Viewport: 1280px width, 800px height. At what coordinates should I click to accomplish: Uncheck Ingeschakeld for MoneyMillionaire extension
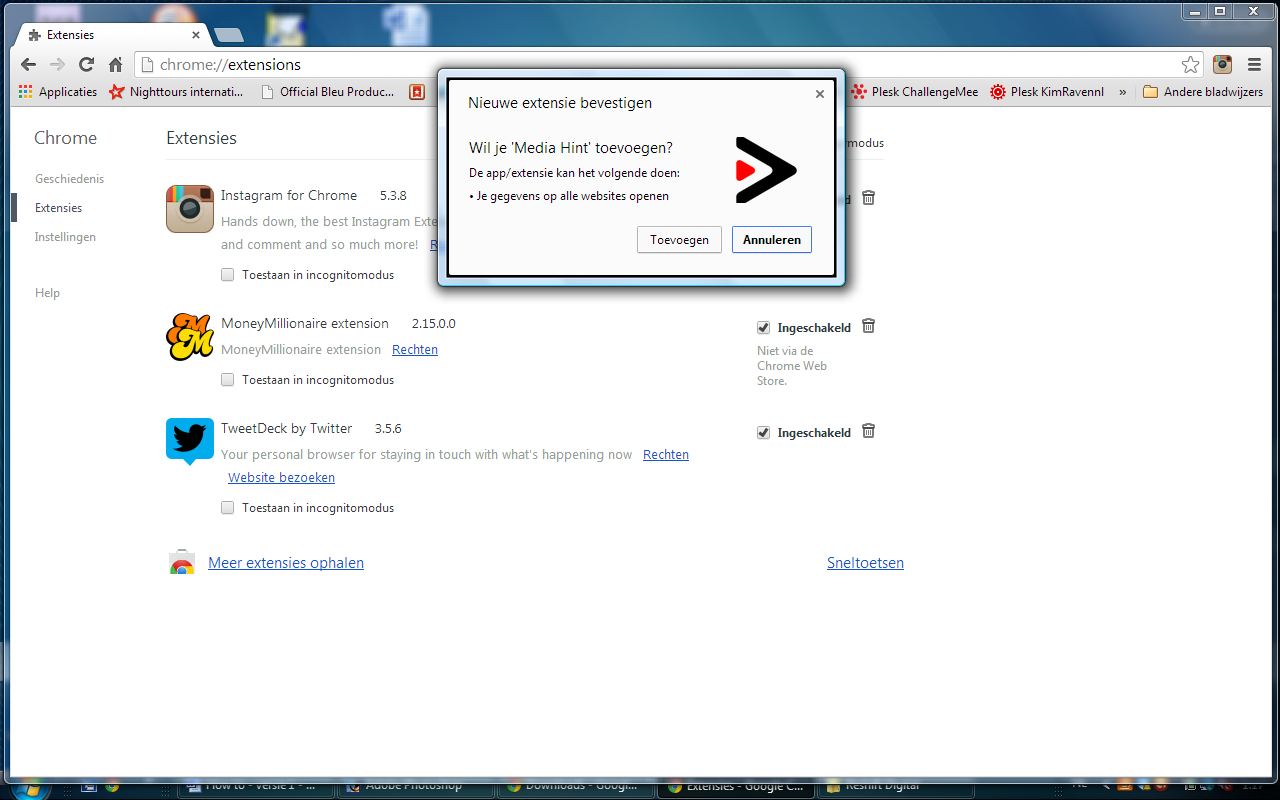coord(764,328)
